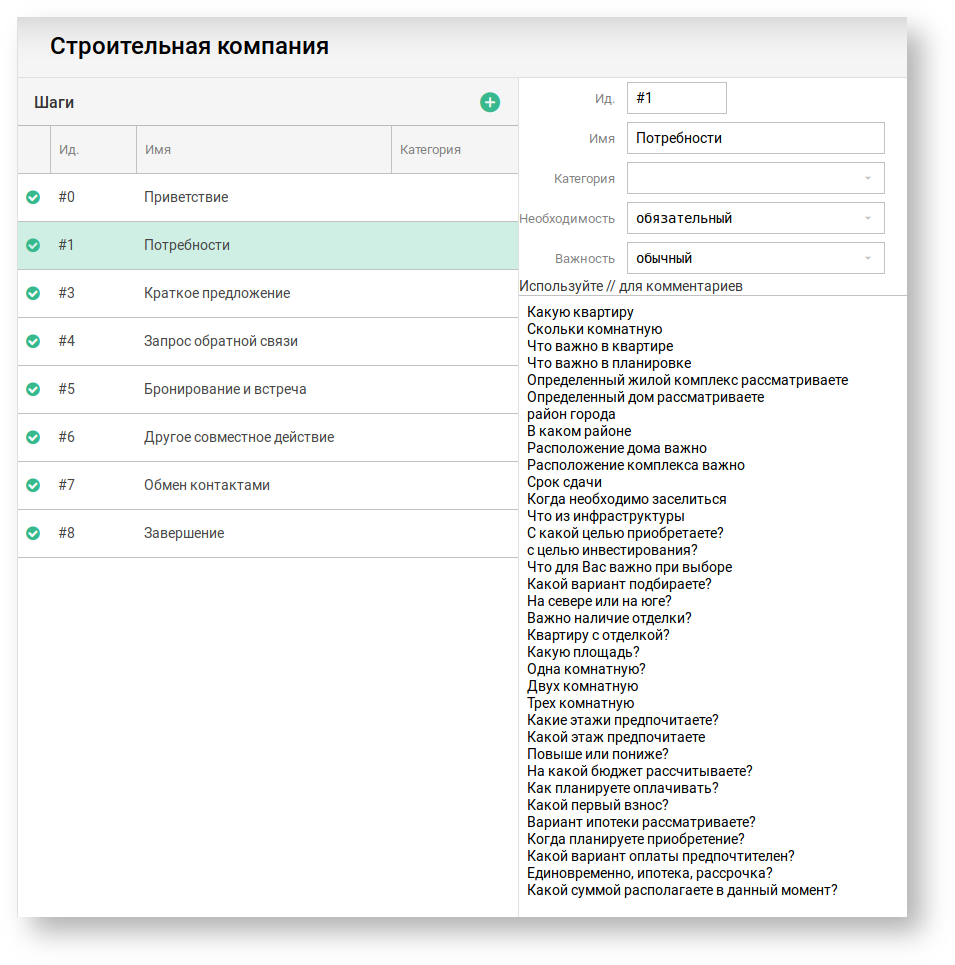Open the Важность dropdown showing обычный
The height and width of the screenshot is (965, 955).
tap(756, 258)
